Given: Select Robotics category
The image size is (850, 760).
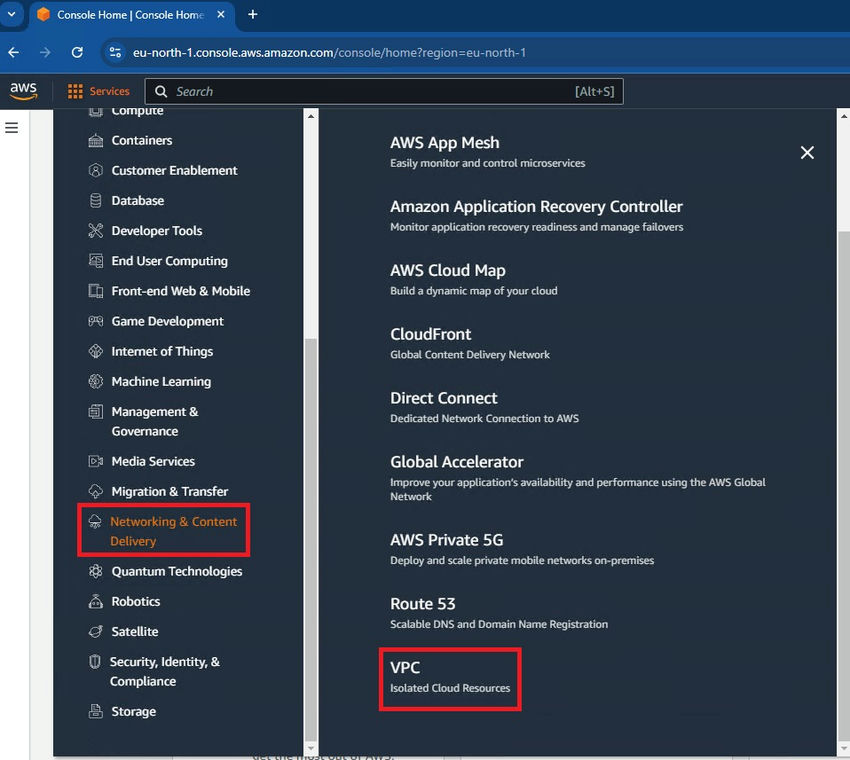Looking at the screenshot, I should pyautogui.click(x=136, y=601).
